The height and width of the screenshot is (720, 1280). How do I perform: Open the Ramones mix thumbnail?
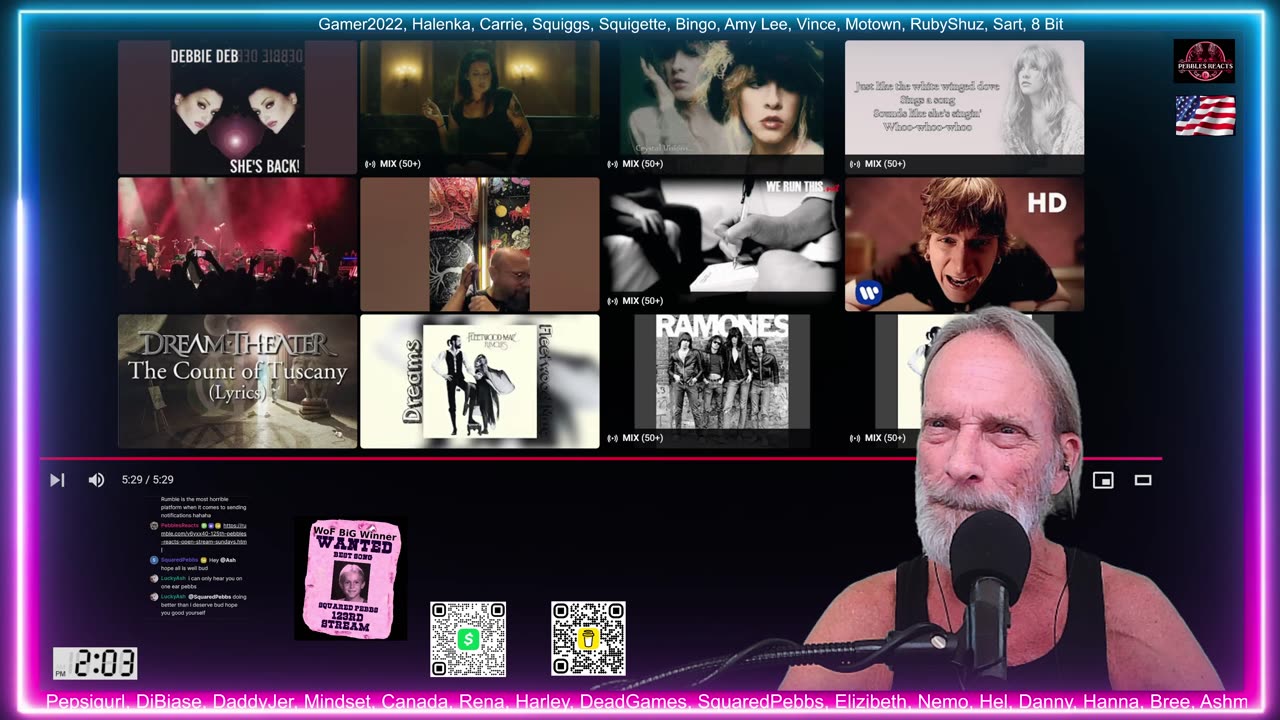[x=722, y=381]
